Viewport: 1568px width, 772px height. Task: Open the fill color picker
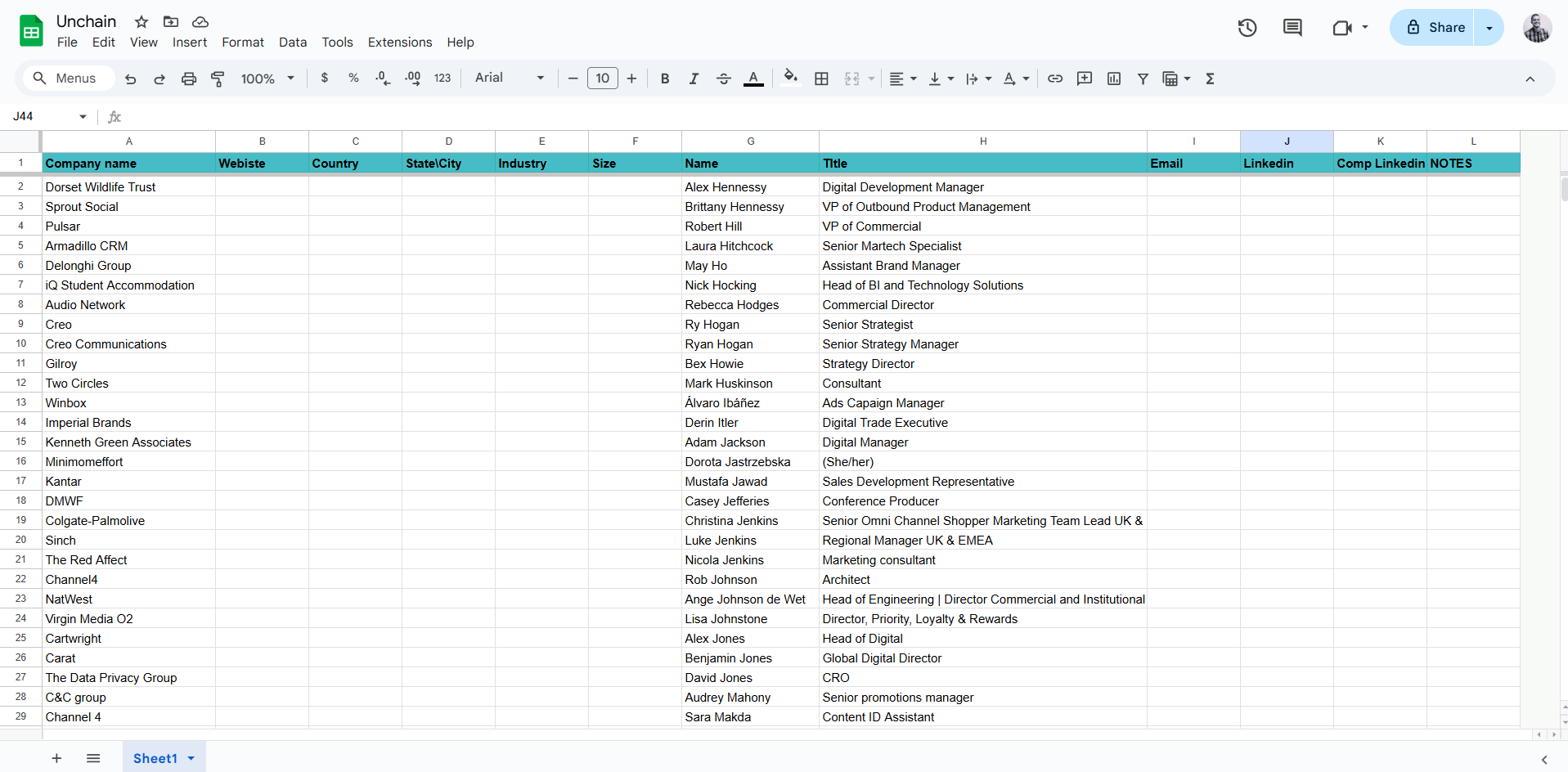[x=790, y=78]
